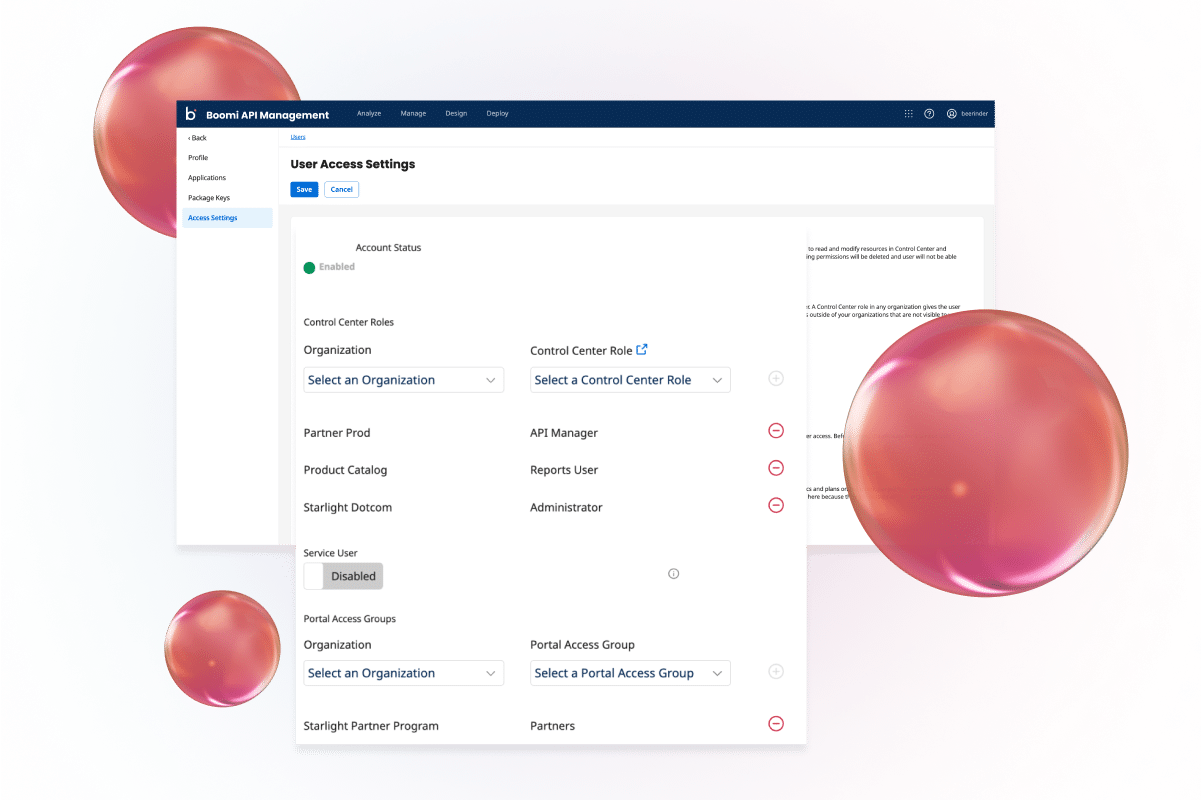
Task: Click the Users breadcrumb link
Action: [x=298, y=137]
